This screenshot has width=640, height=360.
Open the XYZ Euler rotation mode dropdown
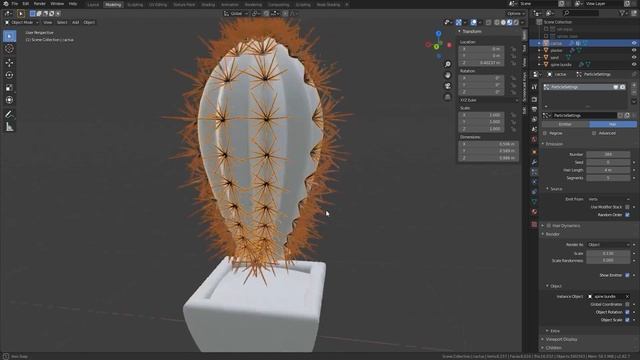coord(488,100)
